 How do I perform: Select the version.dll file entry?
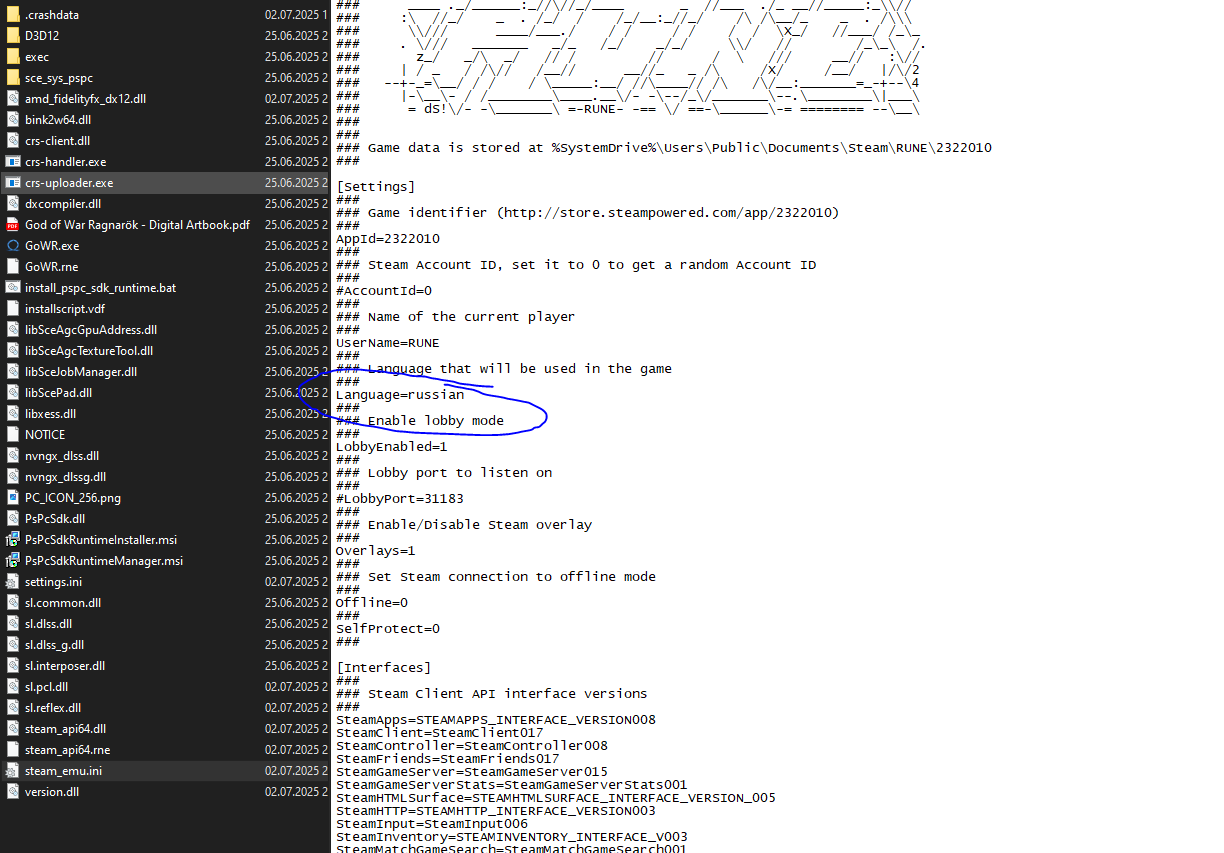tap(52, 792)
